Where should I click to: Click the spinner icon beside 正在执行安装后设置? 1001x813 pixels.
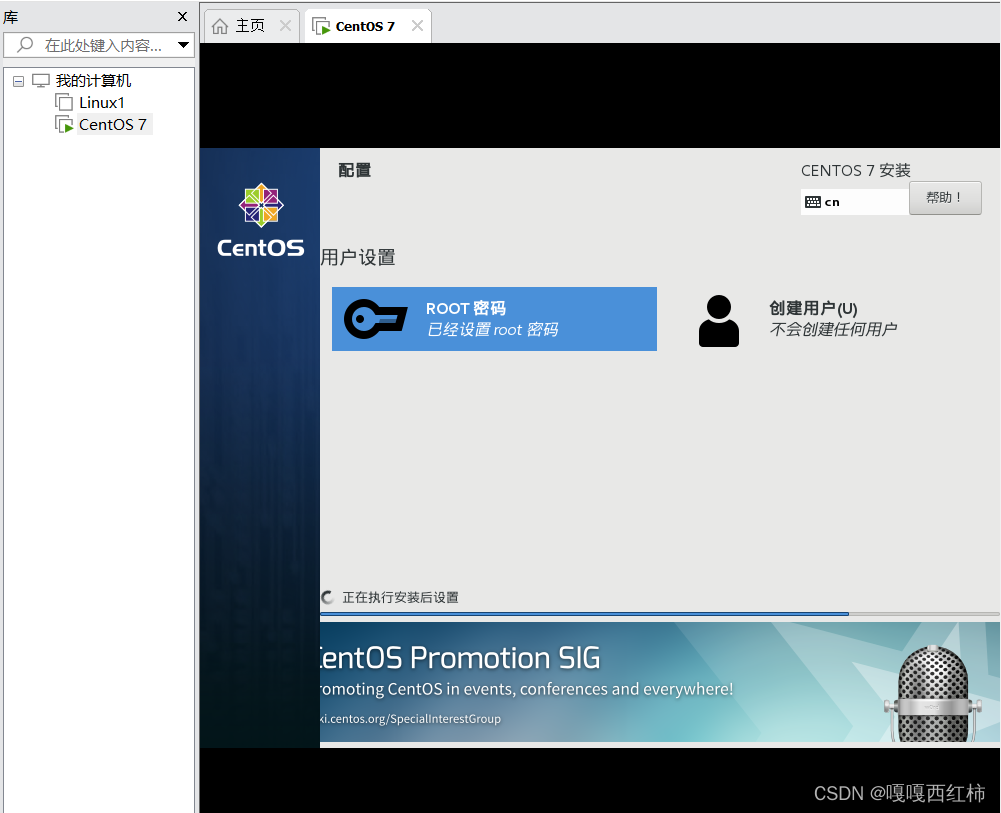point(327,597)
